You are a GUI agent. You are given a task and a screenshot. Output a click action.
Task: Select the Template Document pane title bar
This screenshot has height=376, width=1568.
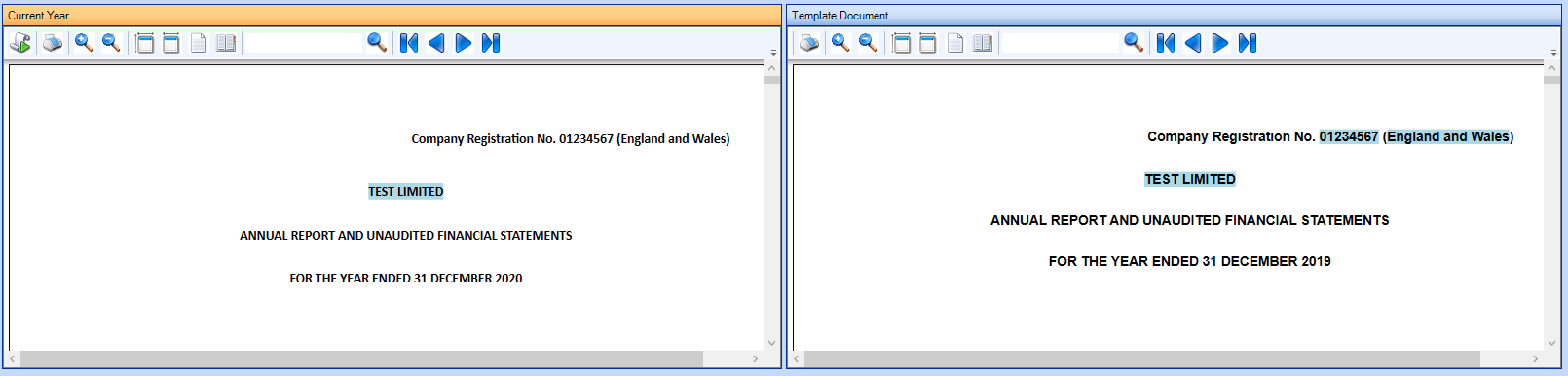pos(1174,16)
